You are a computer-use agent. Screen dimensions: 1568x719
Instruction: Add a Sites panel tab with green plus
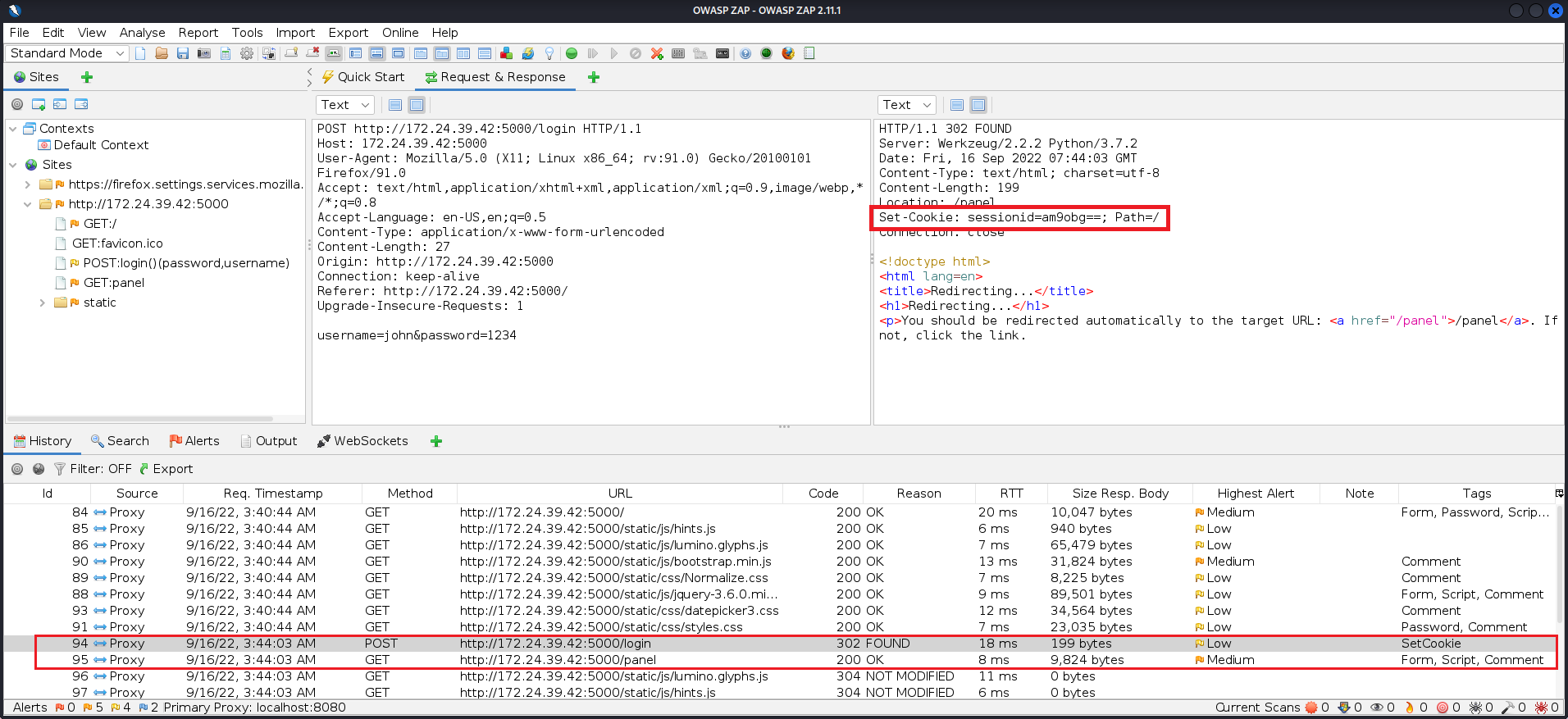click(x=87, y=77)
